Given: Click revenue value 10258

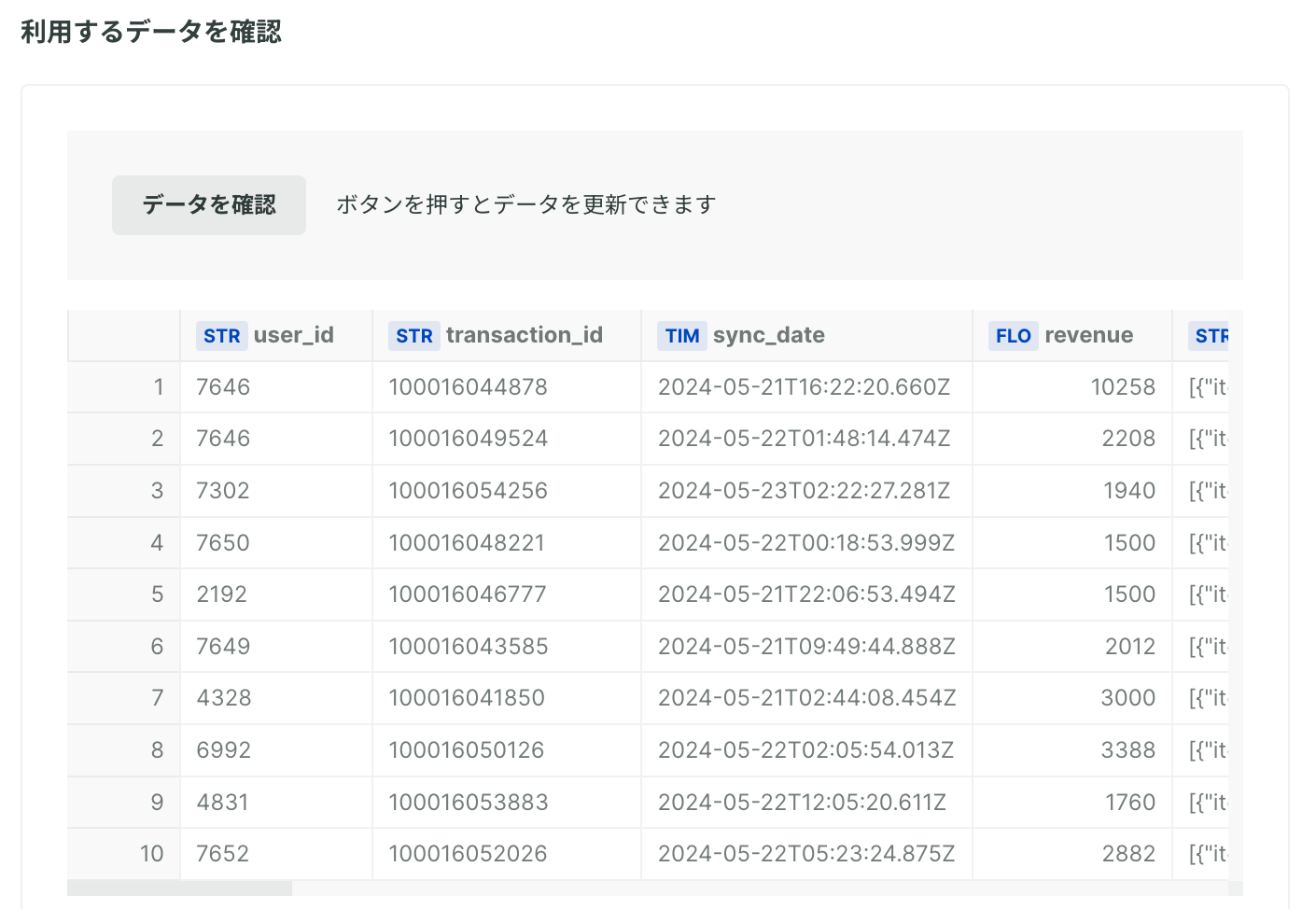Looking at the screenshot, I should tap(1123, 387).
